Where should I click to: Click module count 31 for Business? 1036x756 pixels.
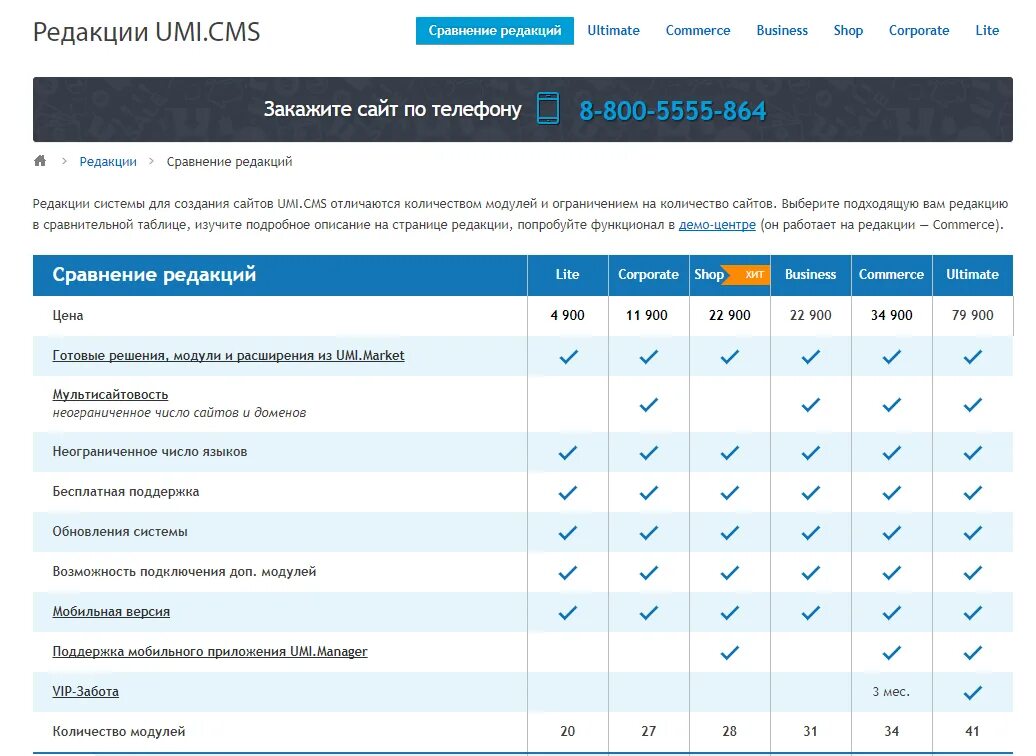tap(811, 732)
